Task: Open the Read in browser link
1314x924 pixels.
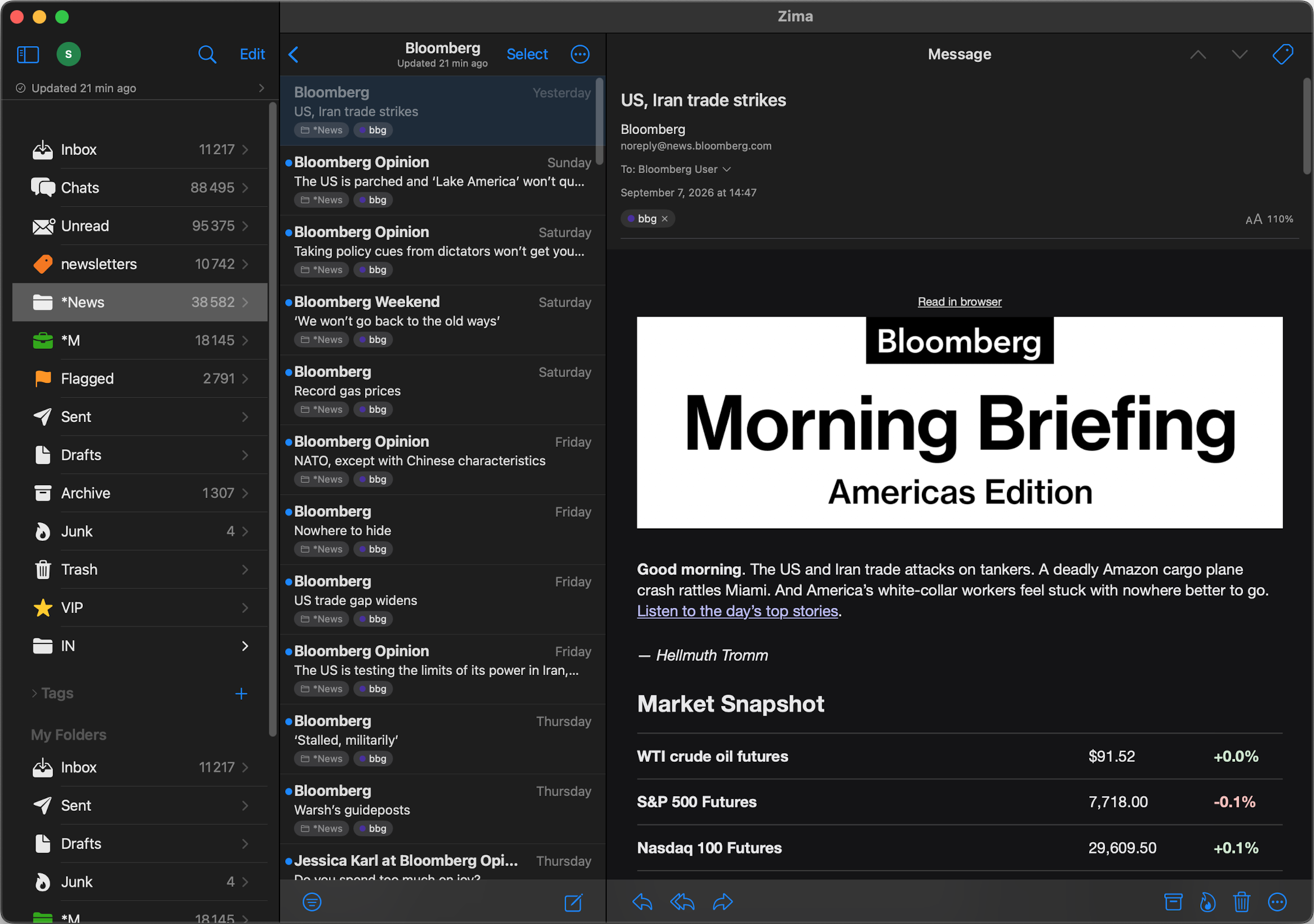Action: coord(959,301)
